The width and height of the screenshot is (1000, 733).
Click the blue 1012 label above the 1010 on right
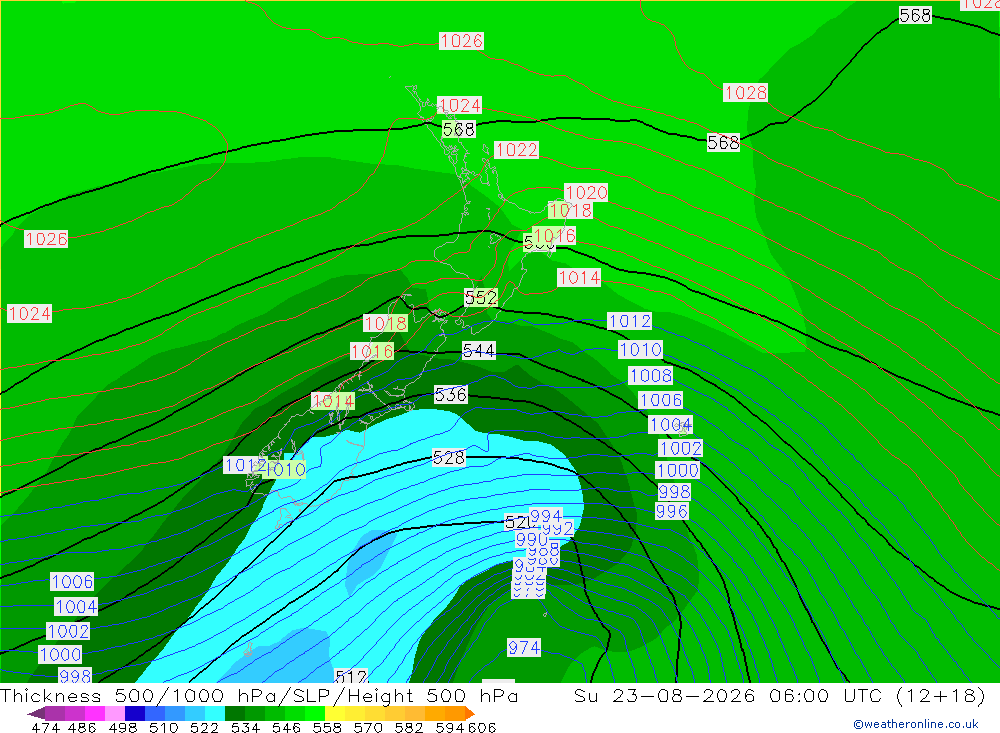[x=629, y=321]
